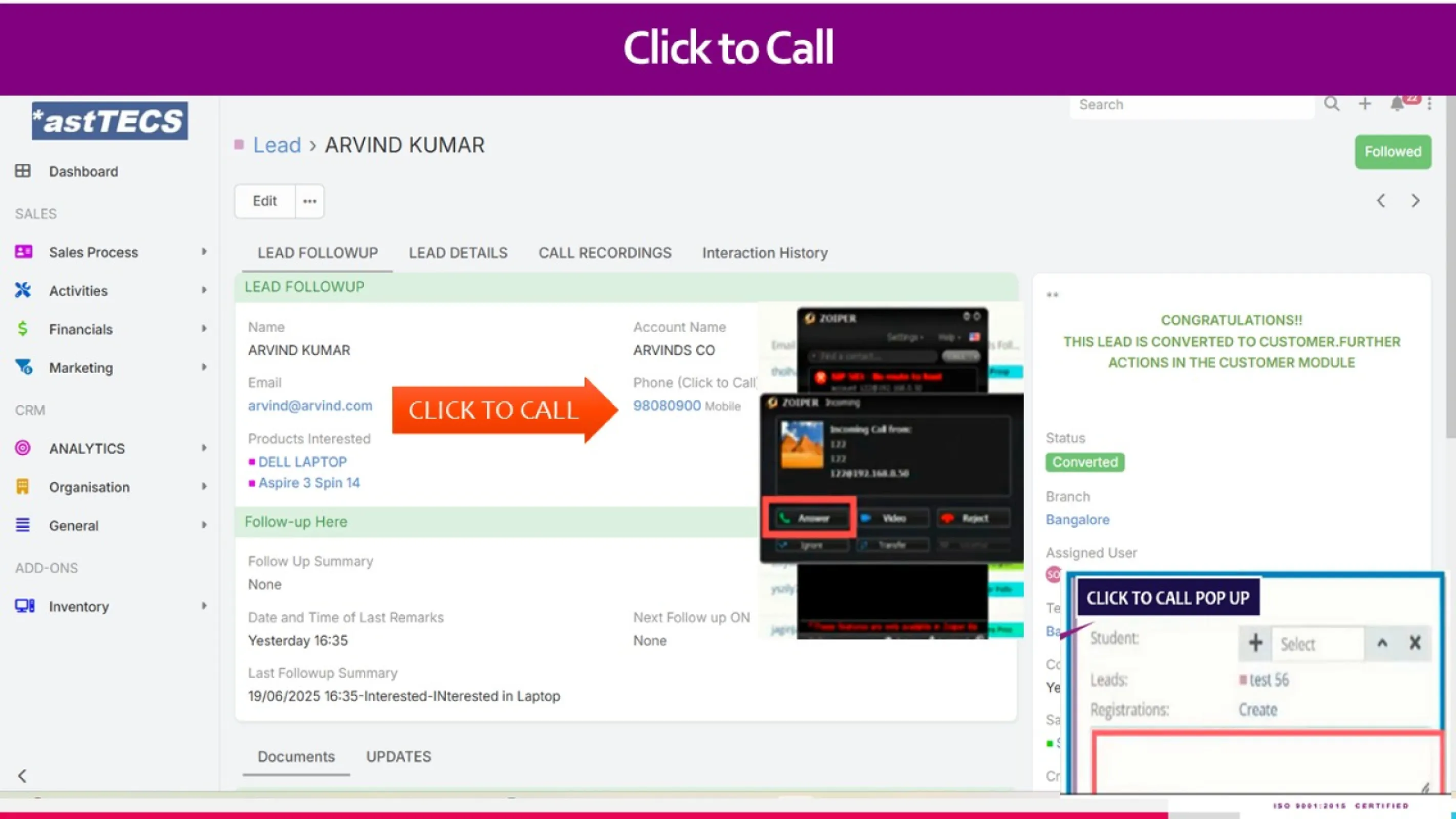Open the Interaction History tab

tap(765, 253)
